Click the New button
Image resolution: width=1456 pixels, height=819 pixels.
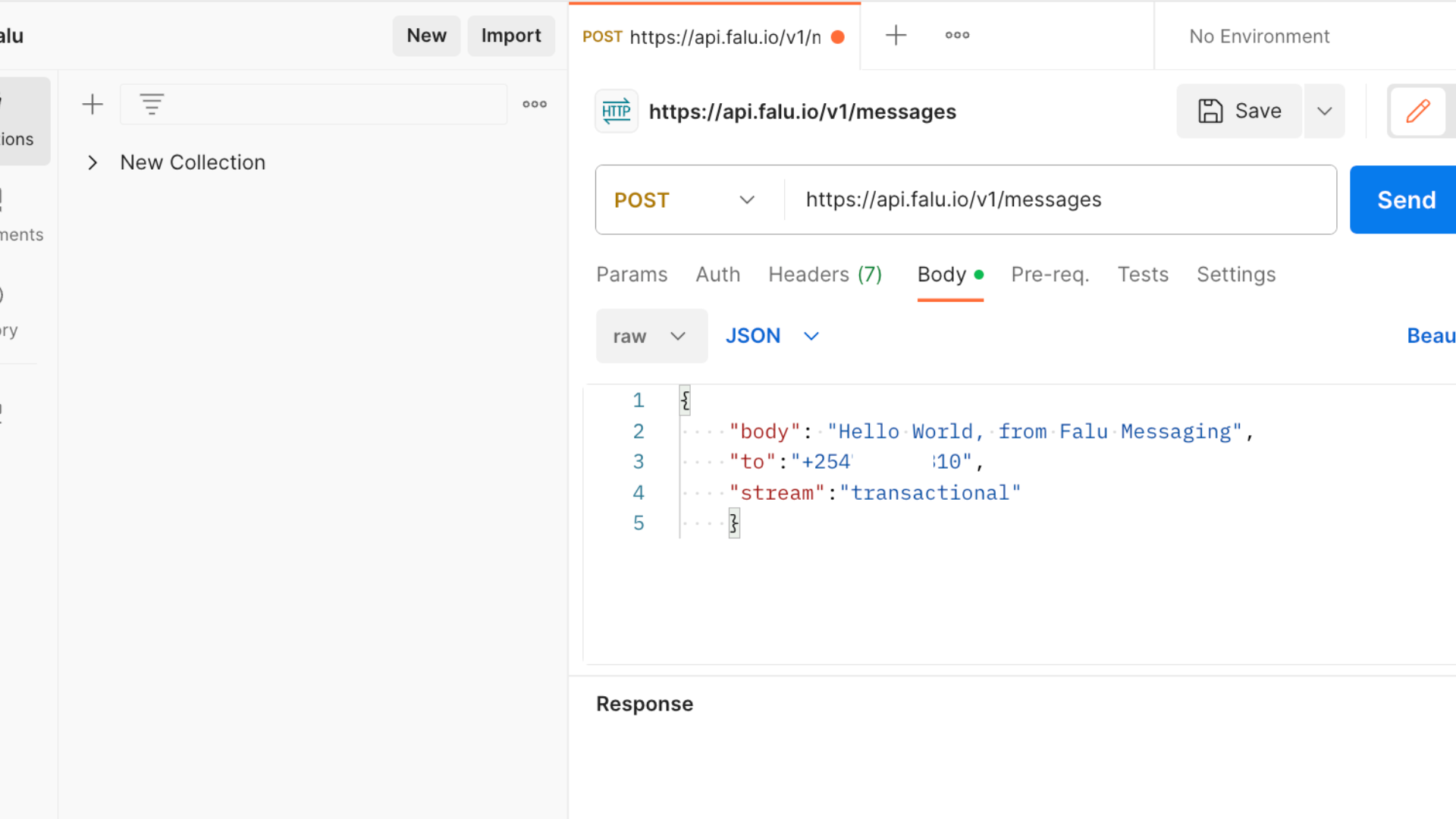(x=426, y=36)
